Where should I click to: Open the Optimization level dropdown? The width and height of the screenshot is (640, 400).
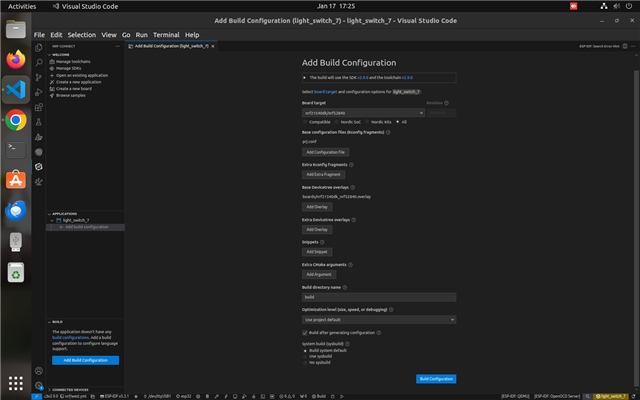[379, 320]
